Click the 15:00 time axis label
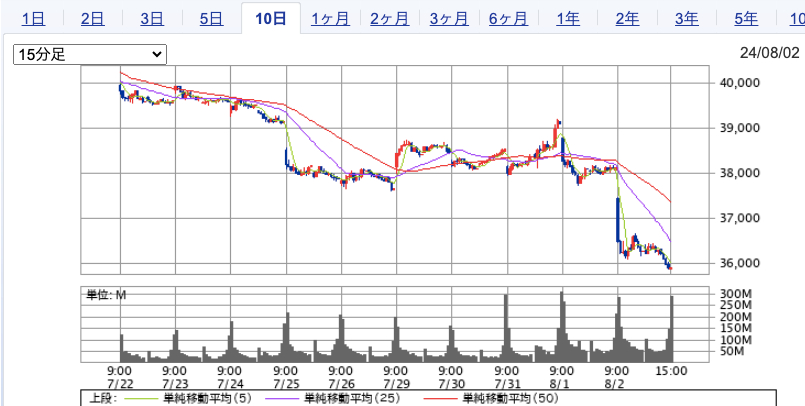This screenshot has height=406, width=805. click(672, 371)
